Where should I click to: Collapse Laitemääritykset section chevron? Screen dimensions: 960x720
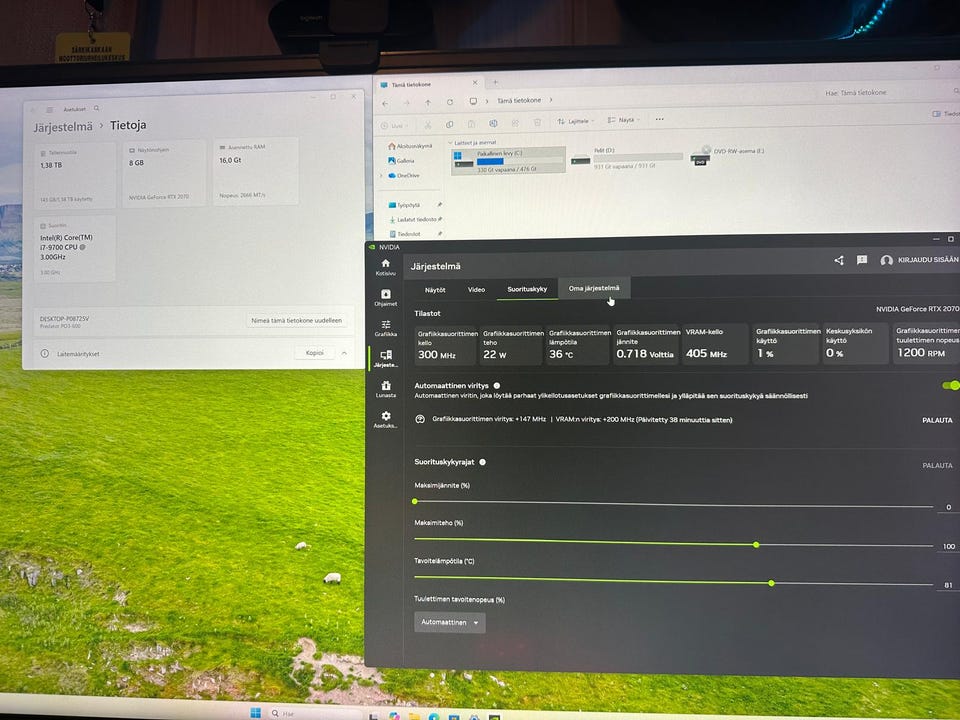coord(344,353)
